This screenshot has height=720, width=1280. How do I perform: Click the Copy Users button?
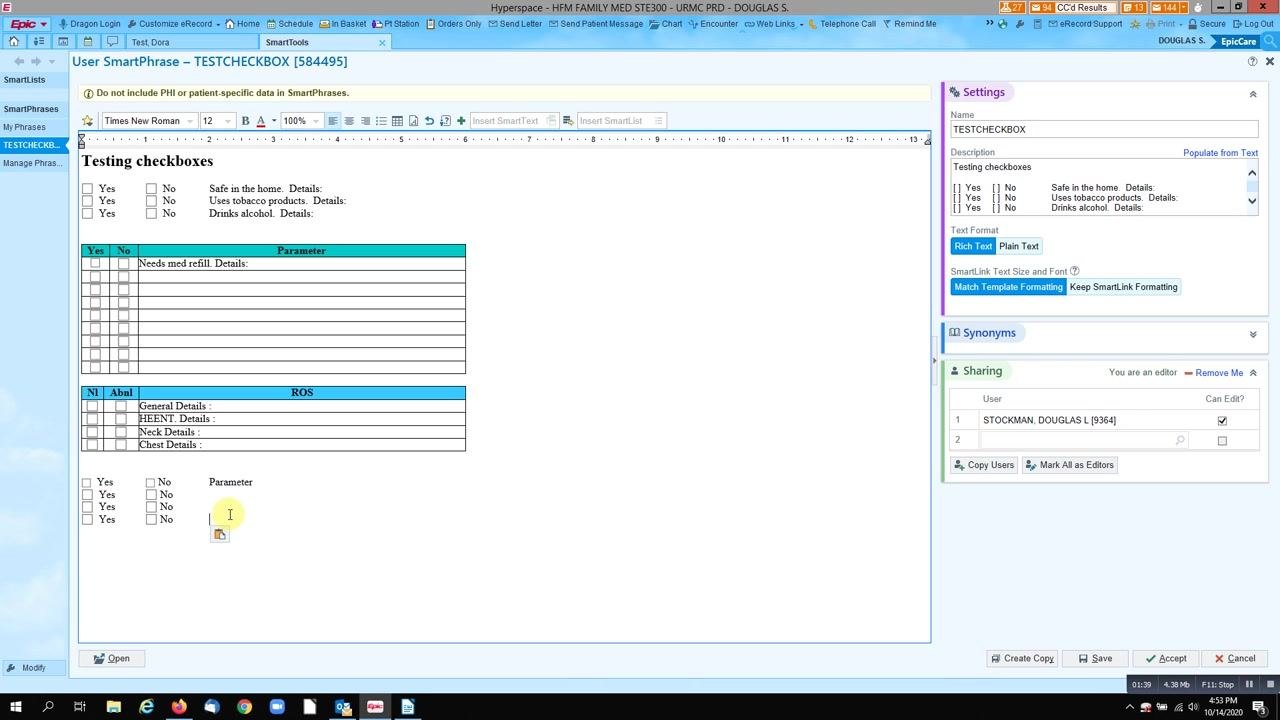click(984, 465)
